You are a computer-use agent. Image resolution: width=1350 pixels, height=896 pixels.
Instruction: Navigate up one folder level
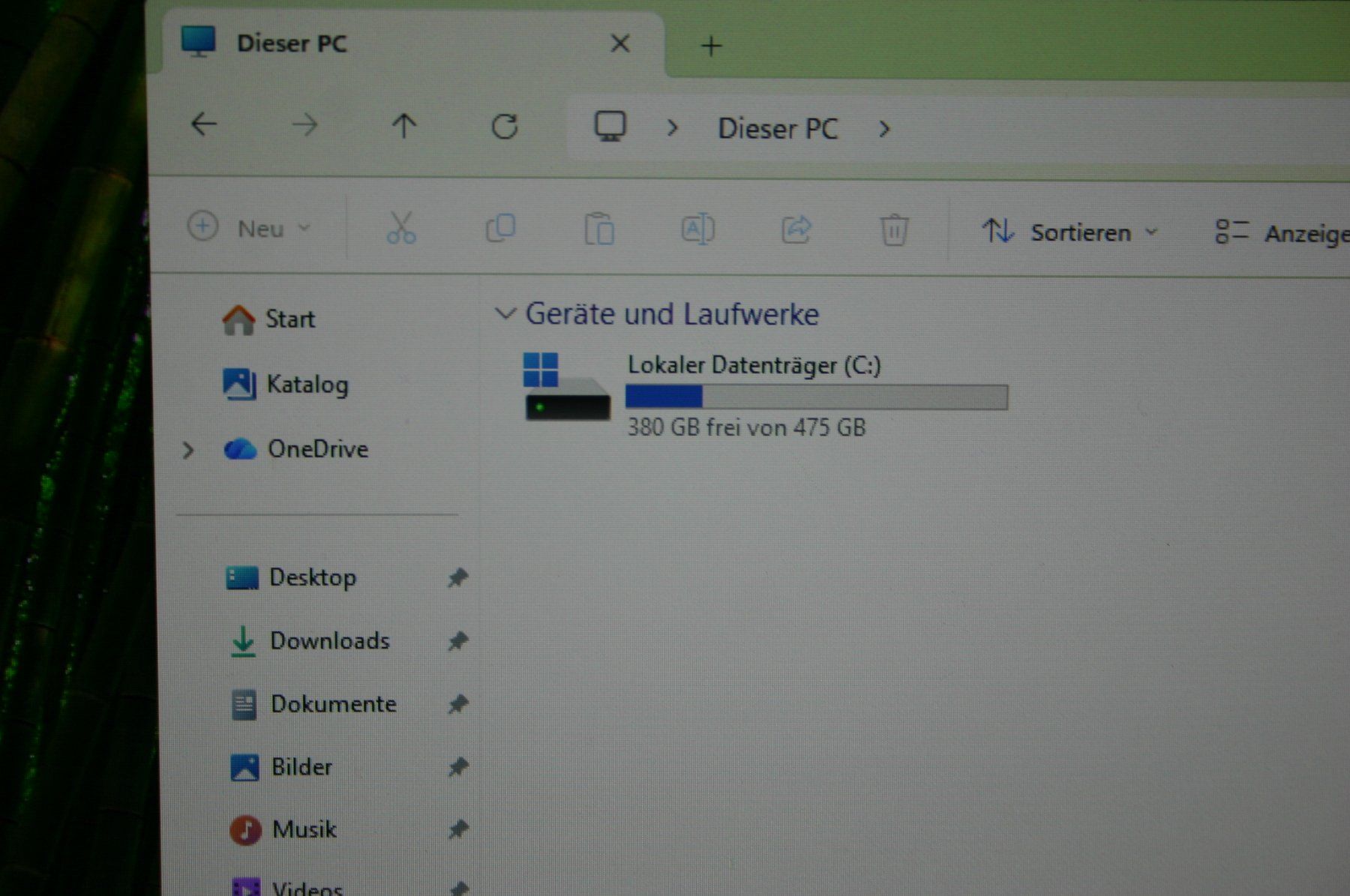[404, 126]
